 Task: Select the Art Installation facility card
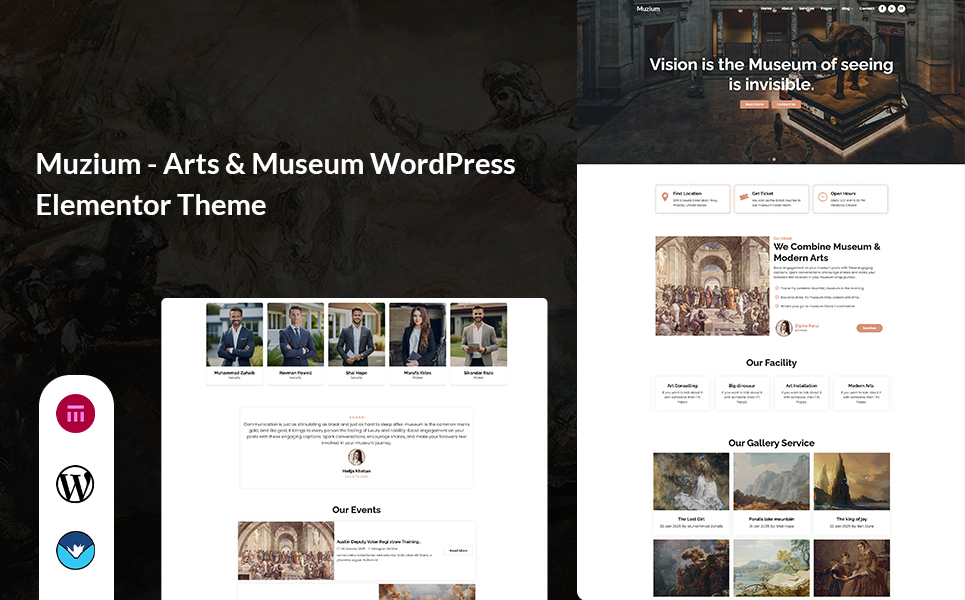801,393
